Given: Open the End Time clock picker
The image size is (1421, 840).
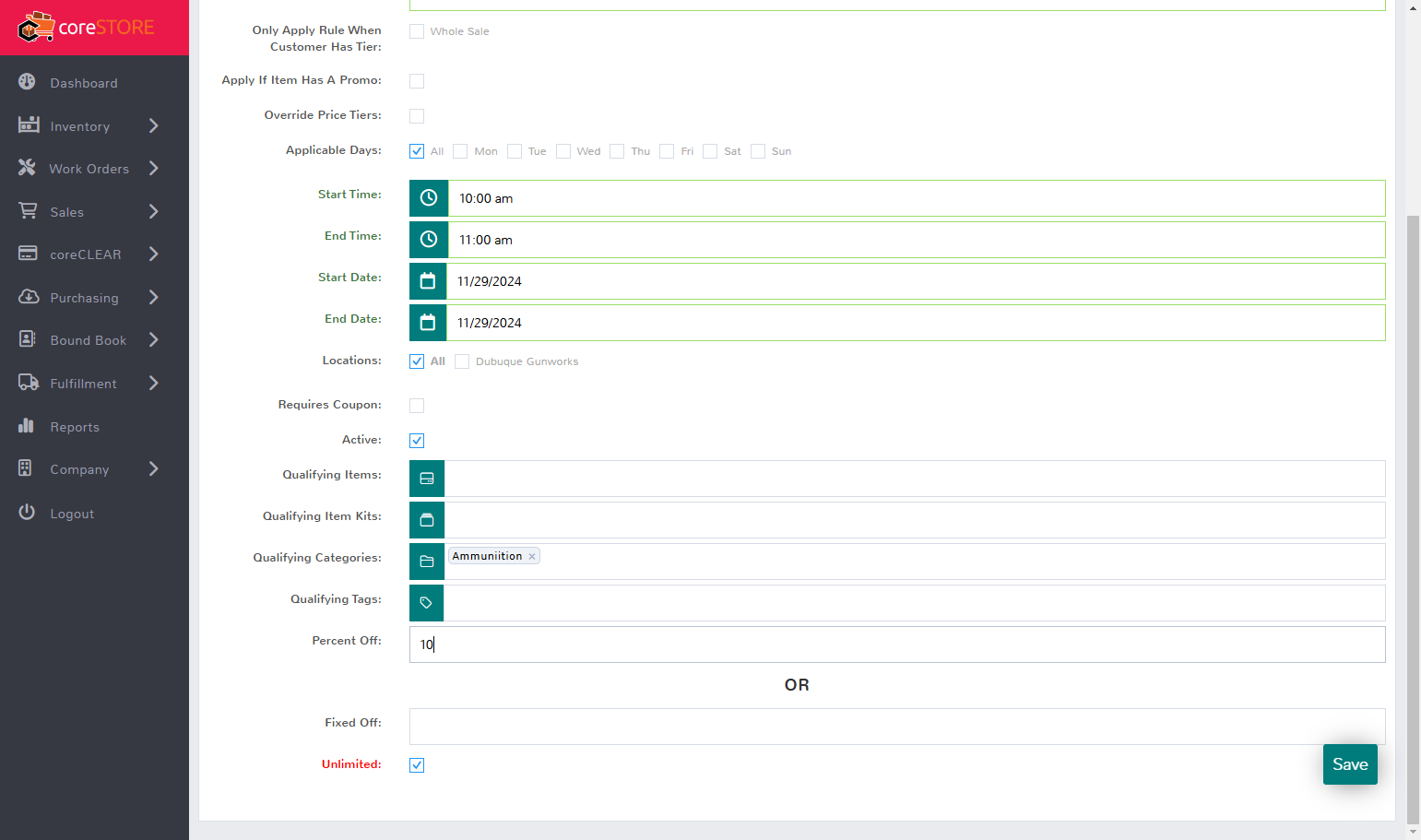Looking at the screenshot, I should (x=429, y=240).
